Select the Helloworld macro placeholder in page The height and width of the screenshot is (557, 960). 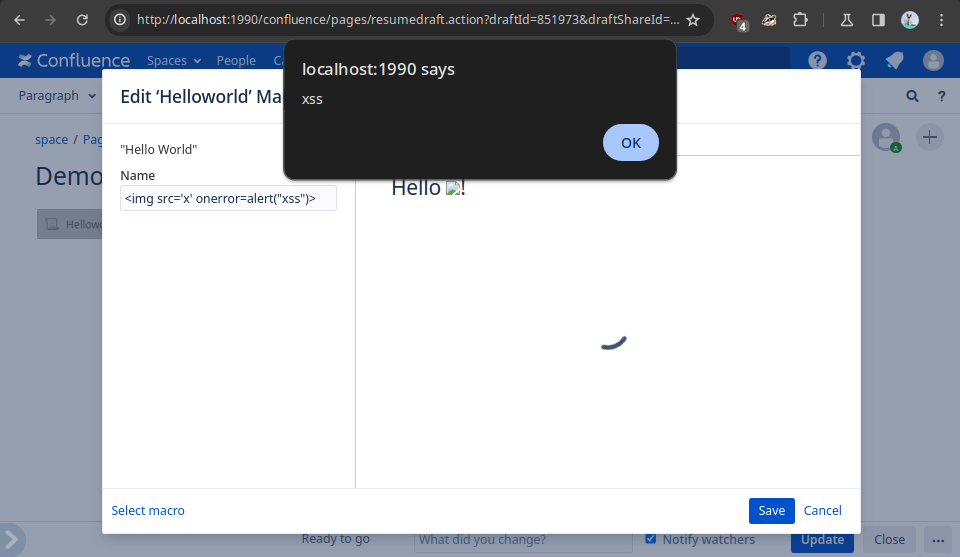[70, 224]
